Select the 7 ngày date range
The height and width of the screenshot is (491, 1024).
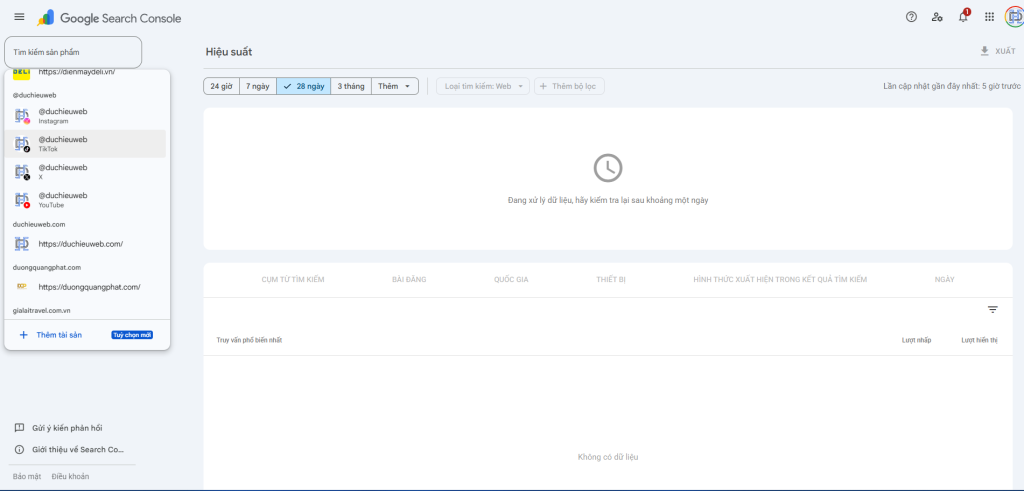(x=257, y=86)
